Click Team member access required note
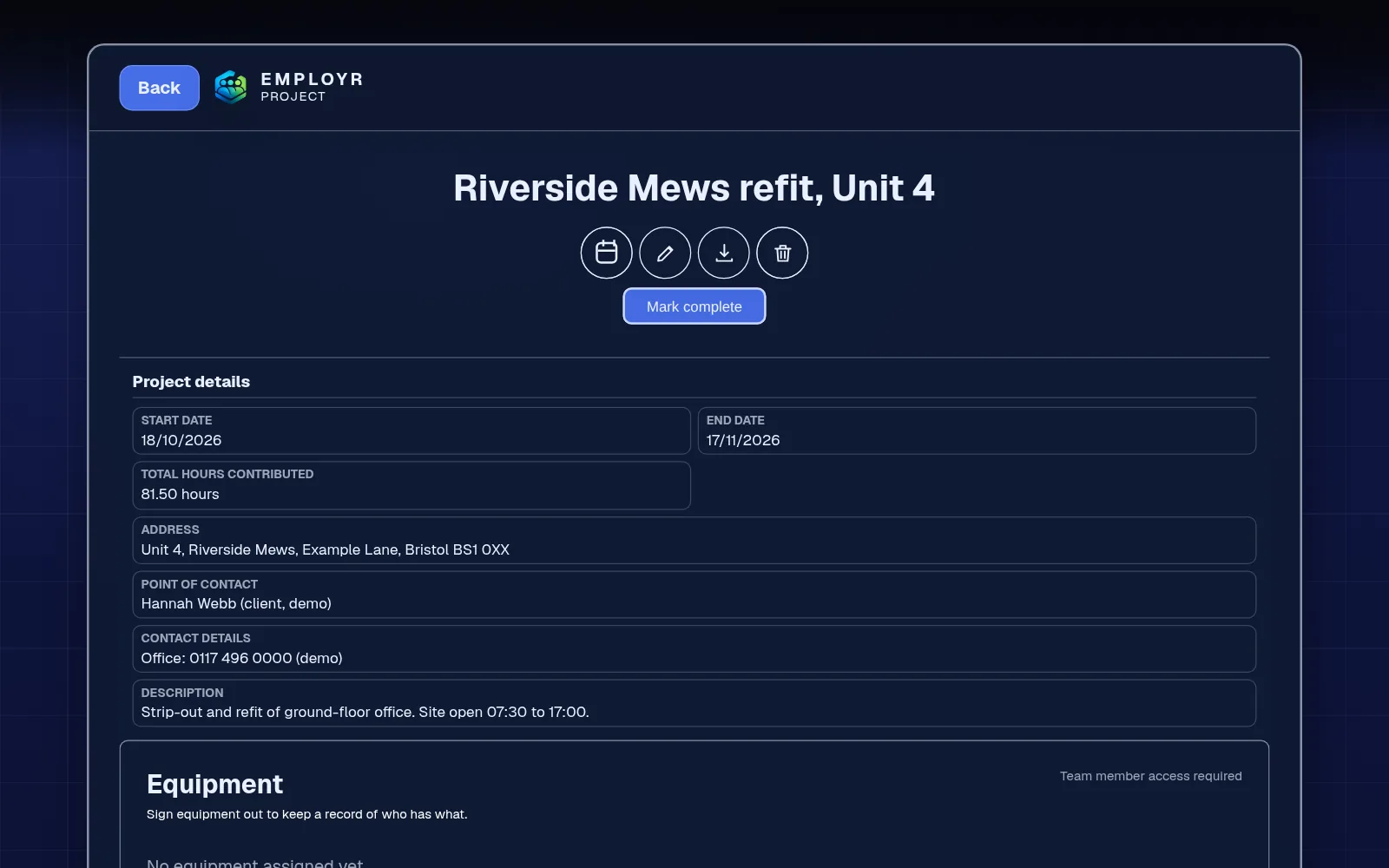This screenshot has width=1389, height=868. (x=1150, y=776)
